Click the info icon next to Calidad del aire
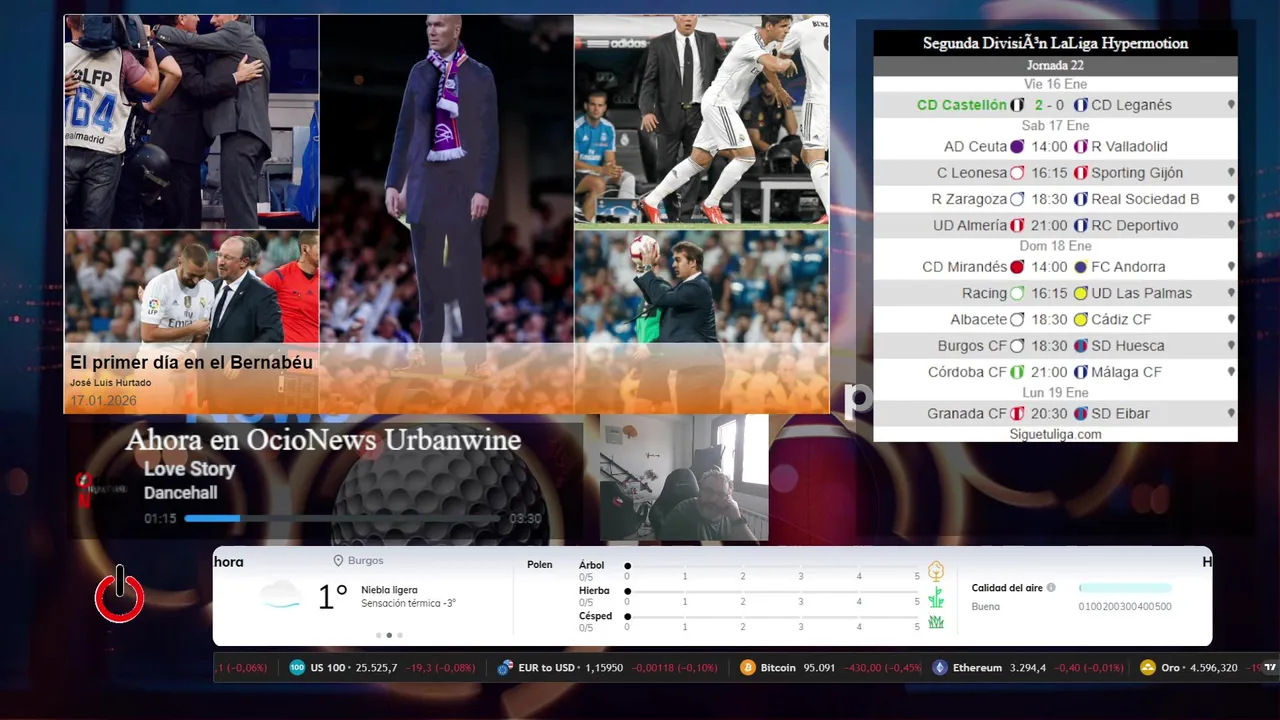Image resolution: width=1280 pixels, height=720 pixels. point(1051,588)
